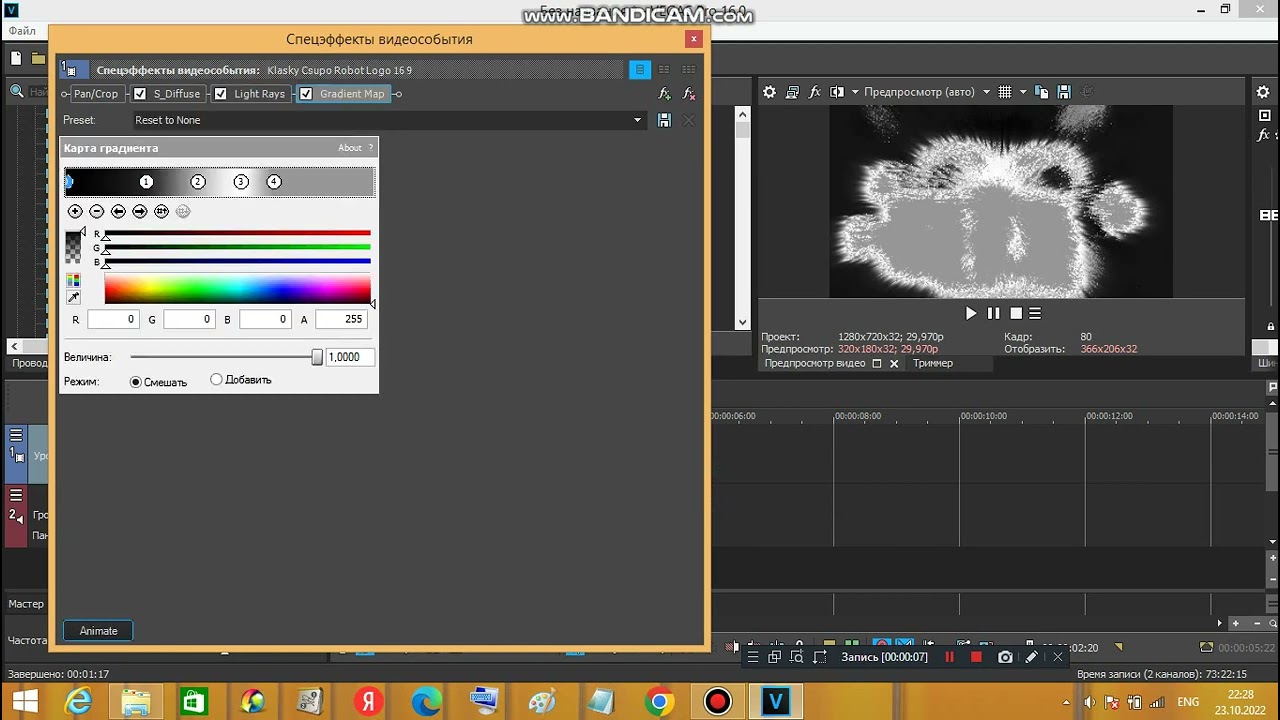Click the Animate button
1280x720 pixels.
[98, 631]
